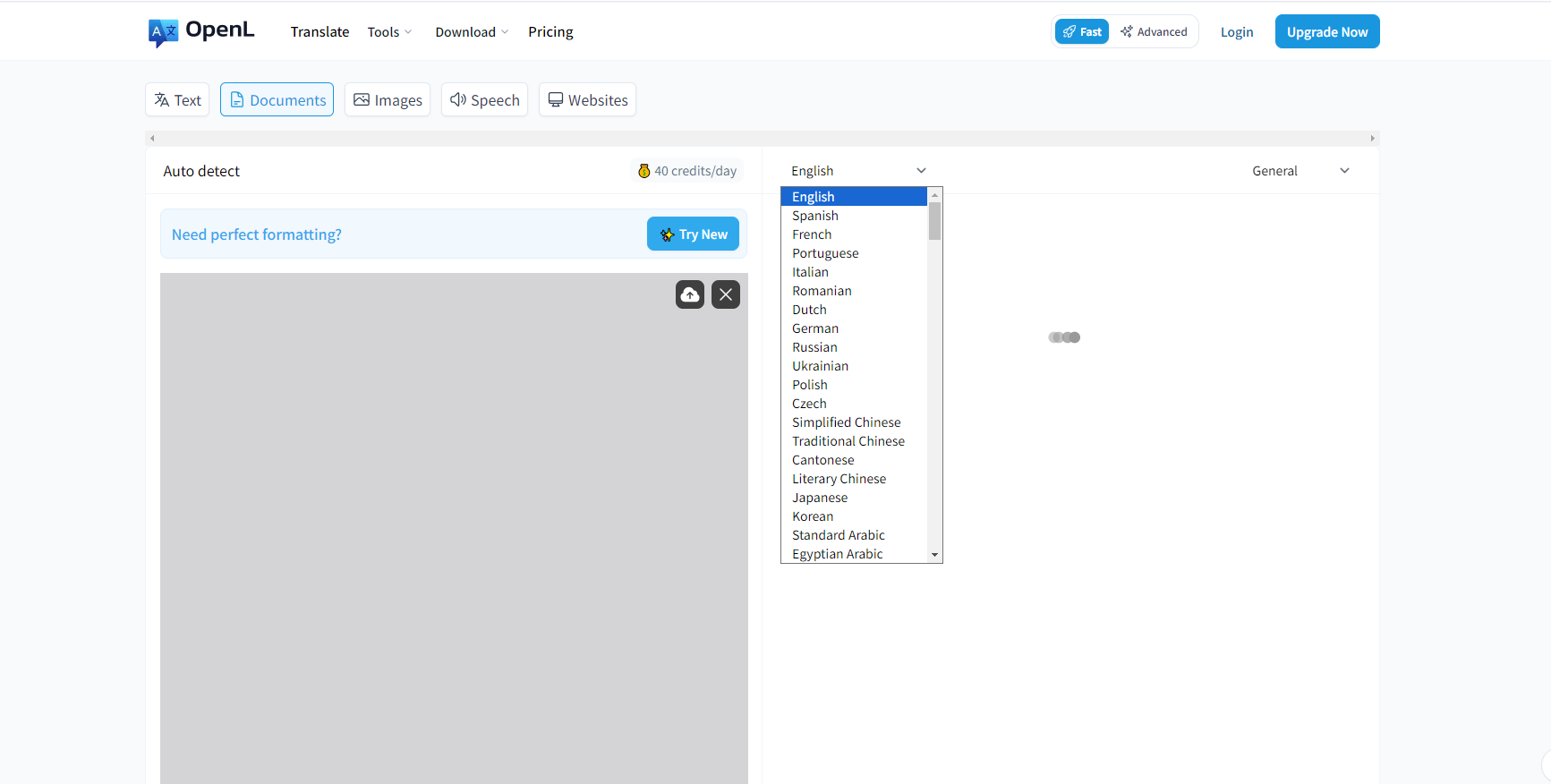
Task: Select Simplified Chinese in language list
Action: point(846,422)
